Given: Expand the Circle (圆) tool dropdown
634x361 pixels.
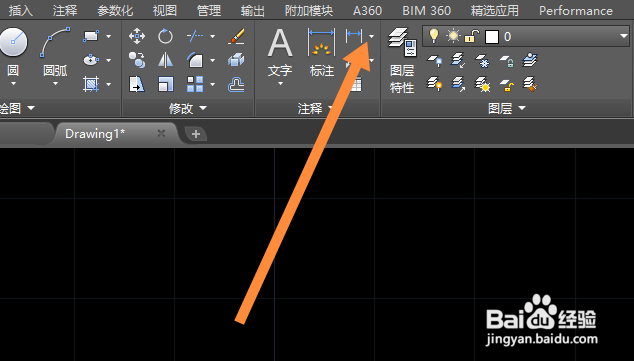Looking at the screenshot, I should point(13,84).
